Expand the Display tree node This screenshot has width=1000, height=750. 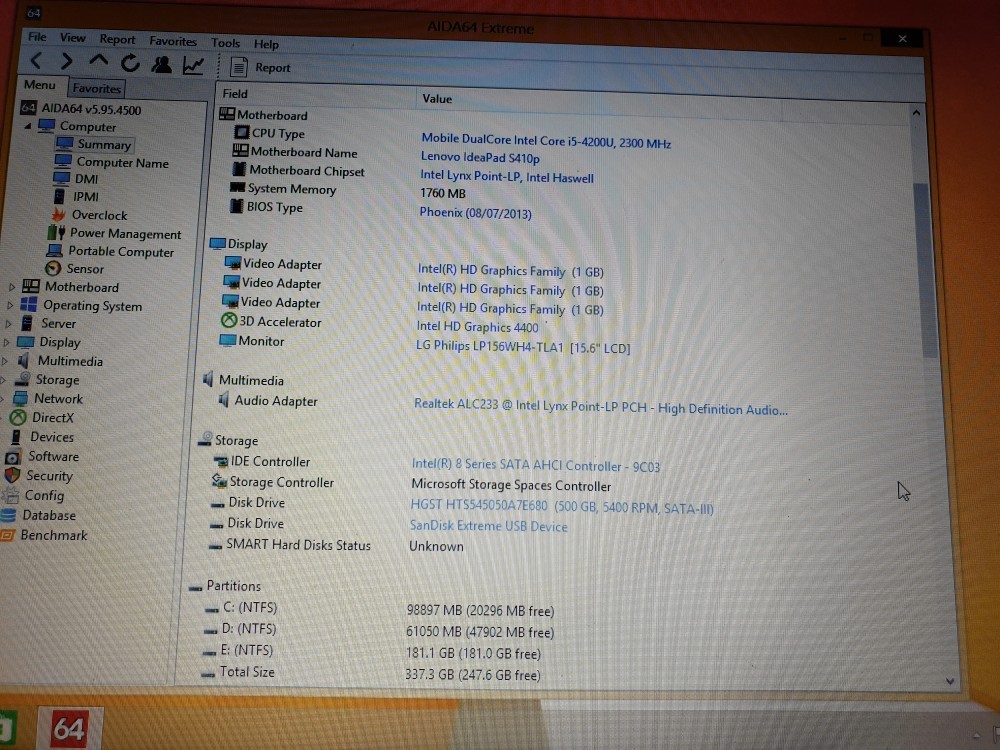pyautogui.click(x=6, y=342)
